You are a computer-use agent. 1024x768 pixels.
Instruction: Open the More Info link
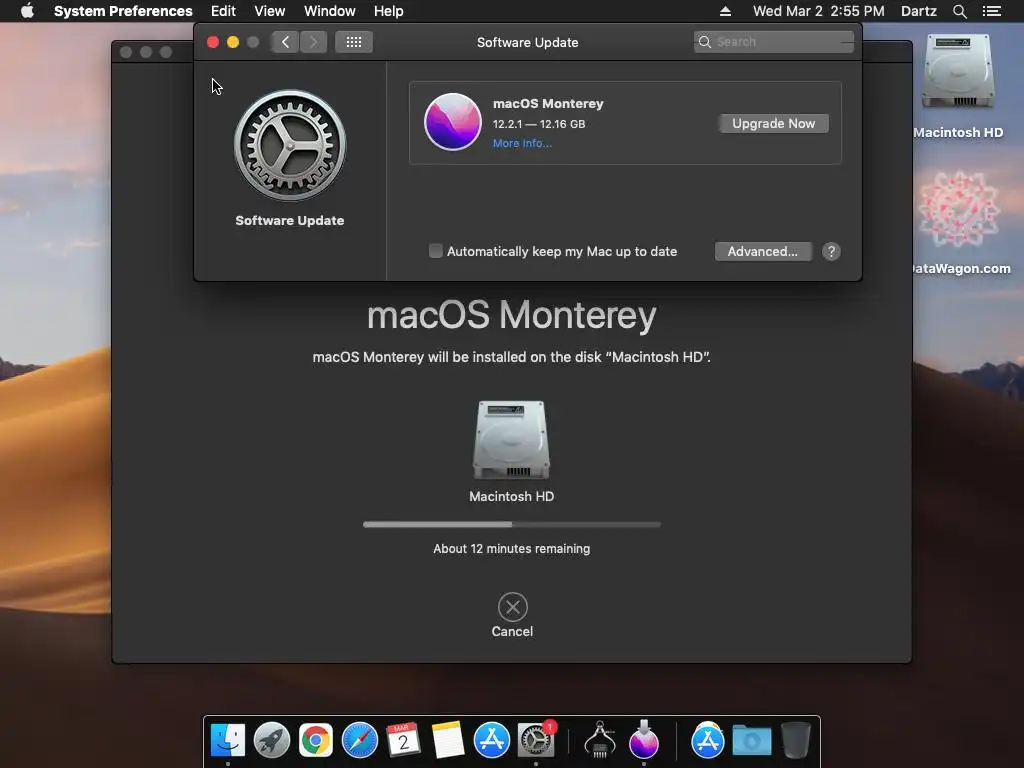point(522,143)
